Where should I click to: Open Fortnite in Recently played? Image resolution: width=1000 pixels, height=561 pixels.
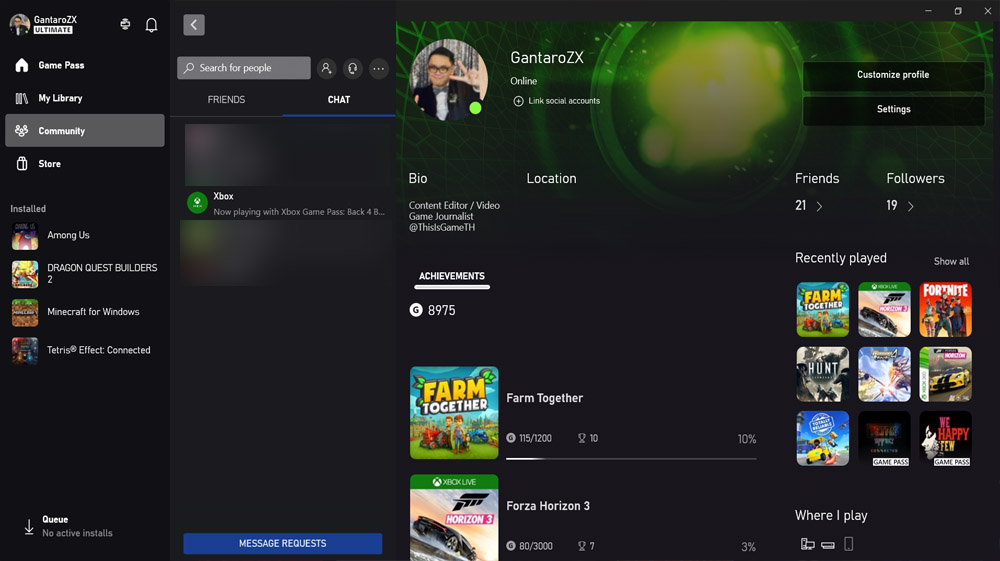[x=945, y=310]
